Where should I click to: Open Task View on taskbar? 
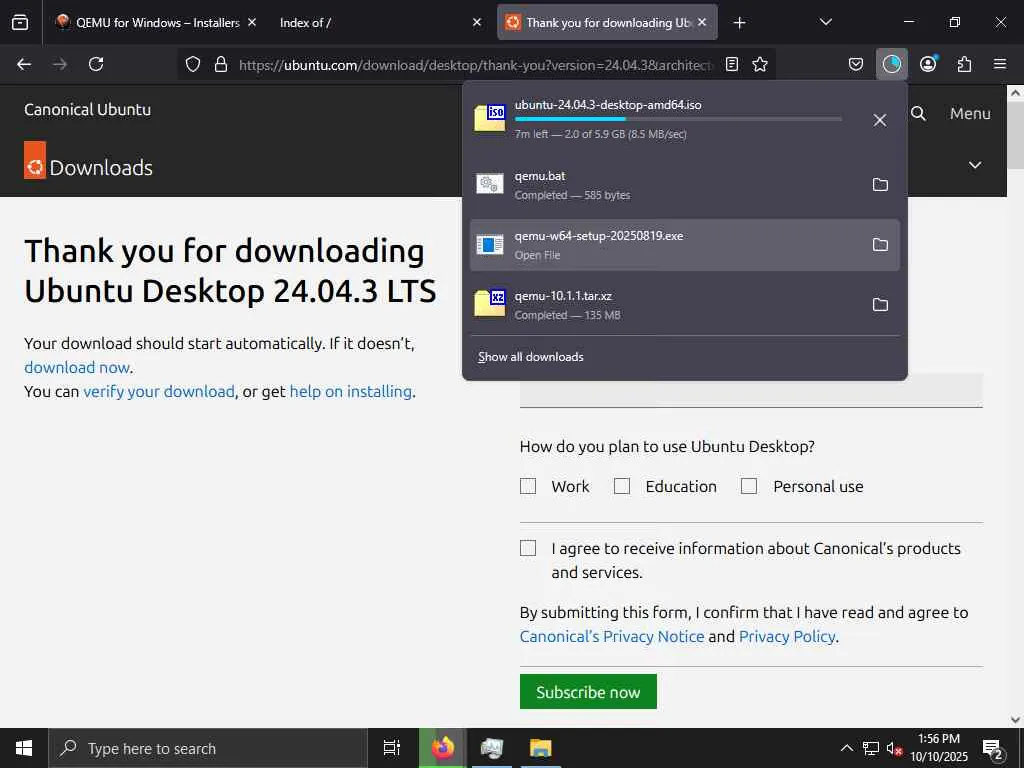392,748
